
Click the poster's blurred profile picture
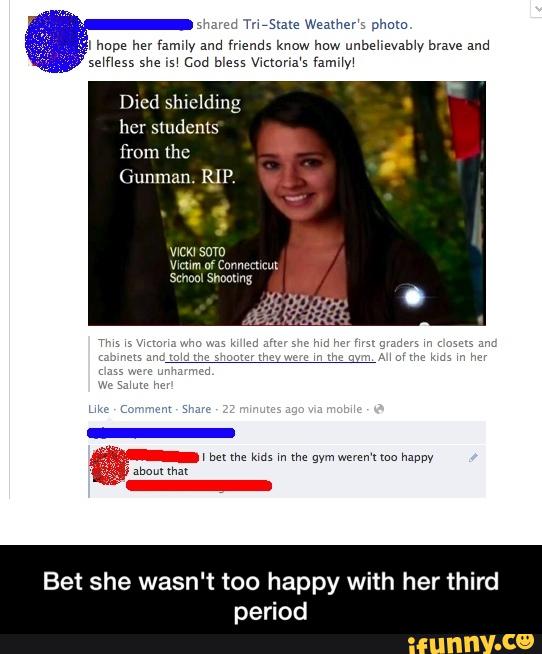56,41
